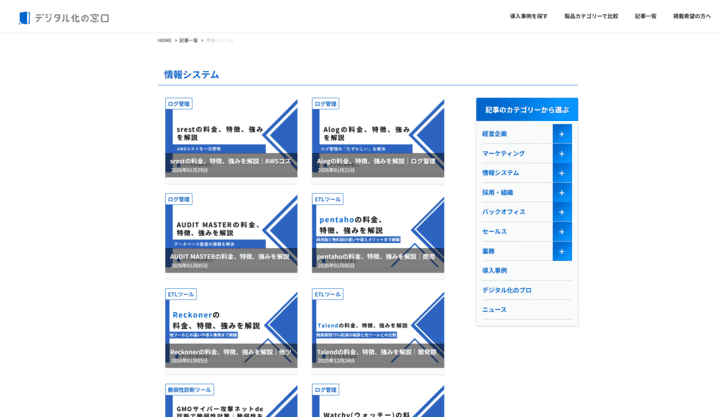Go to HOME in the breadcrumb

pos(164,40)
